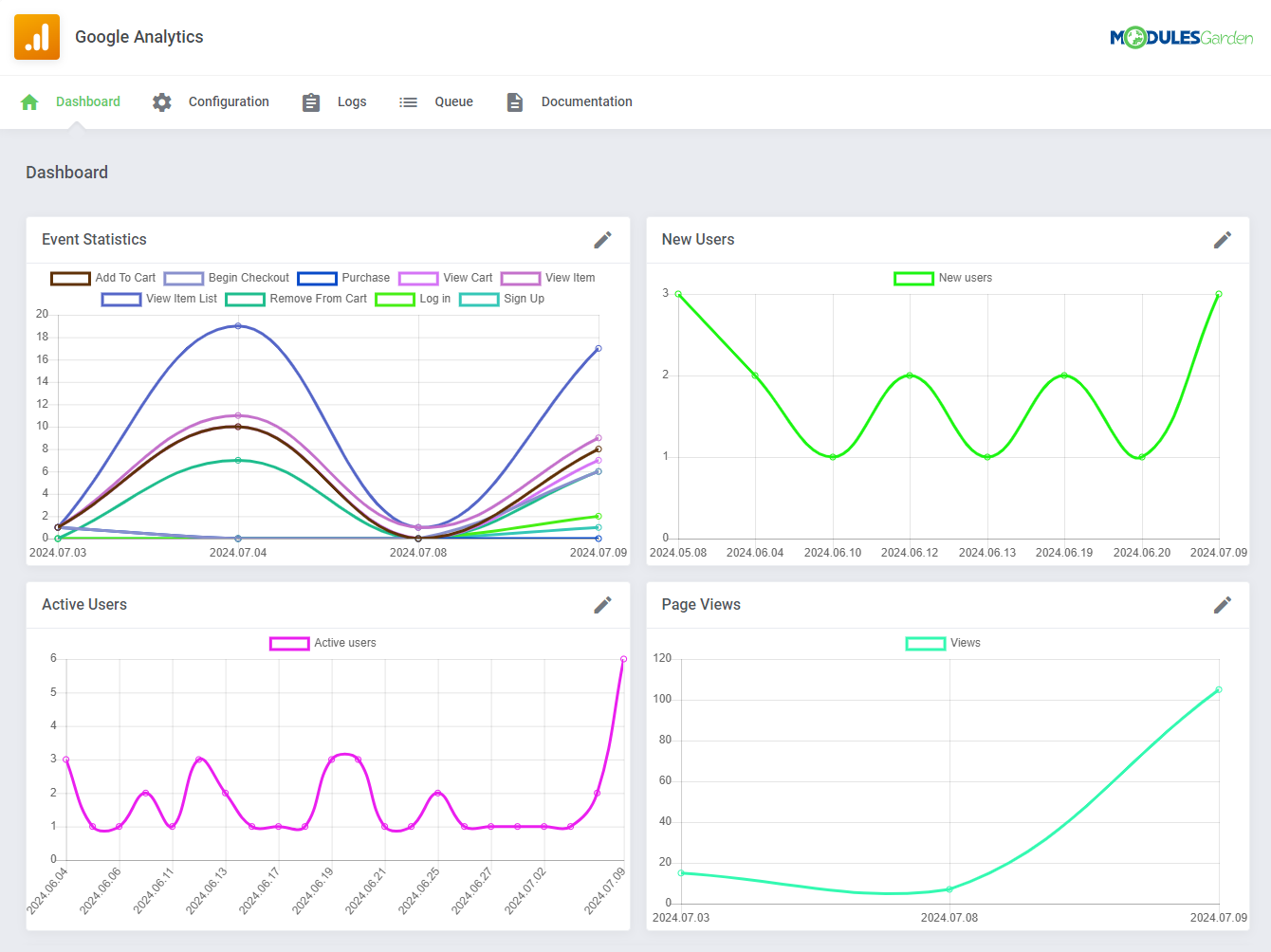Open Logs via the clipboard icon
Image resolution: width=1271 pixels, height=952 pixels.
(311, 101)
